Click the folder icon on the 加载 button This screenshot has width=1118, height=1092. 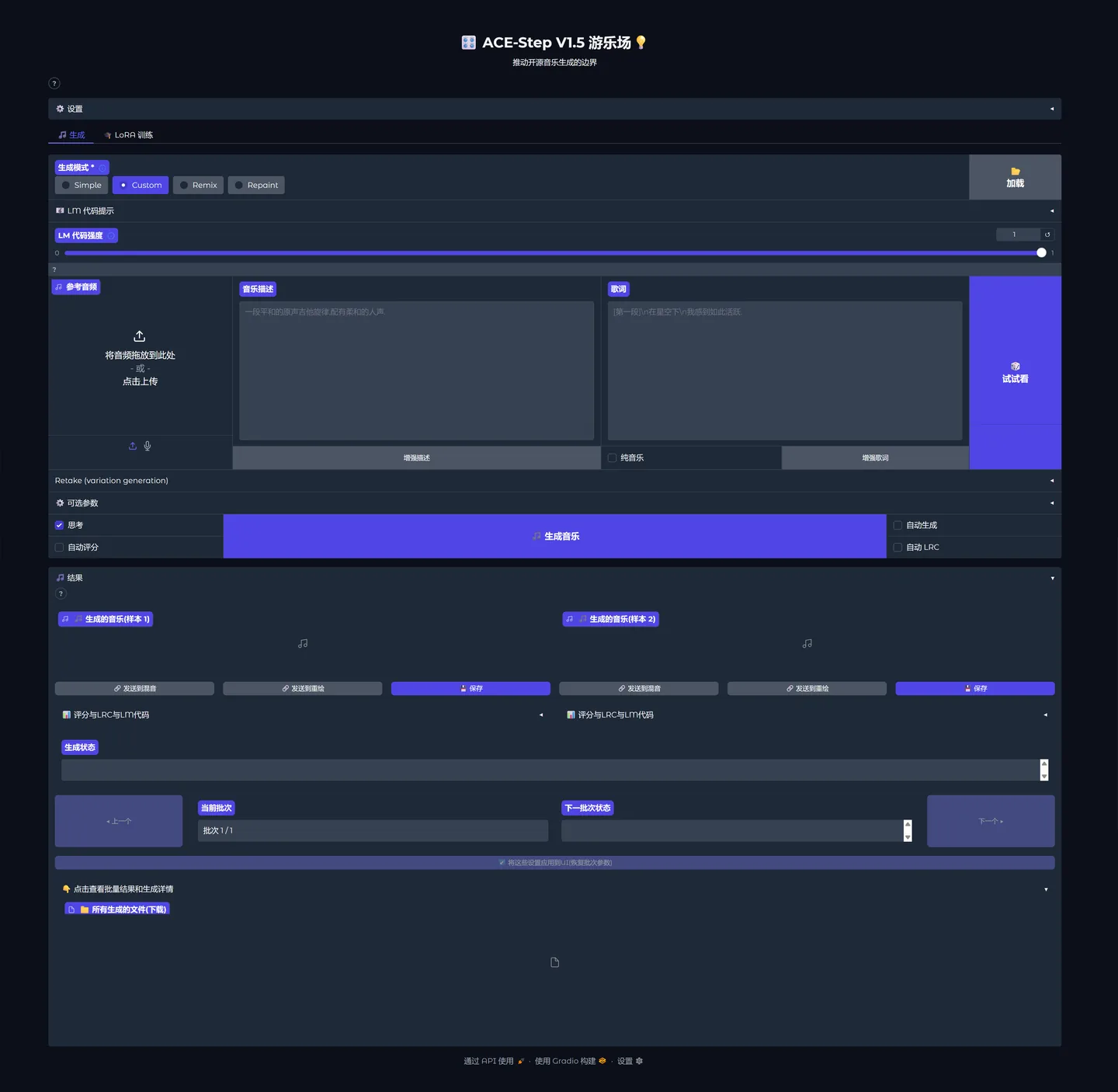1016,171
